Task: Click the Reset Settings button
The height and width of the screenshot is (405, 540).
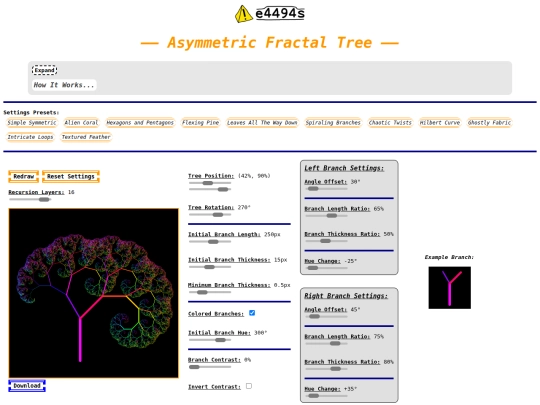Action: [x=71, y=176]
